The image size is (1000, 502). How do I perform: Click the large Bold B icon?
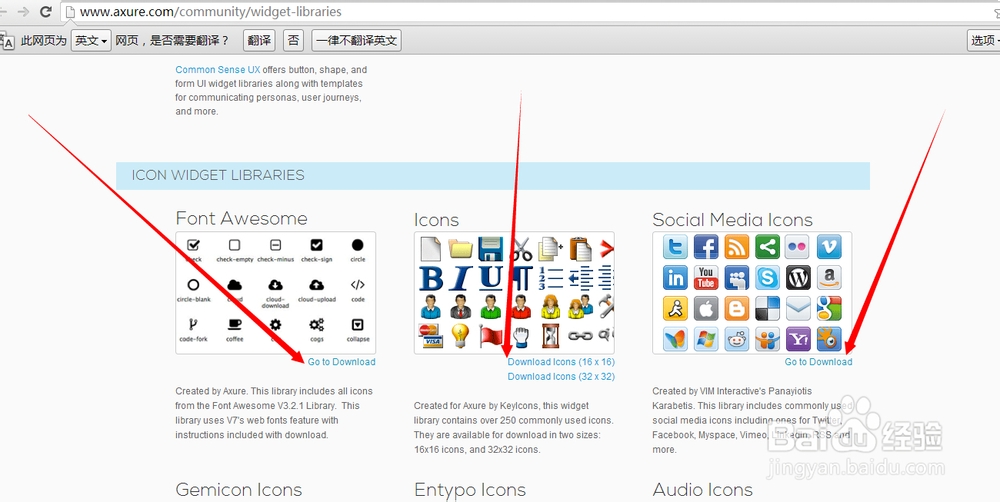431,279
